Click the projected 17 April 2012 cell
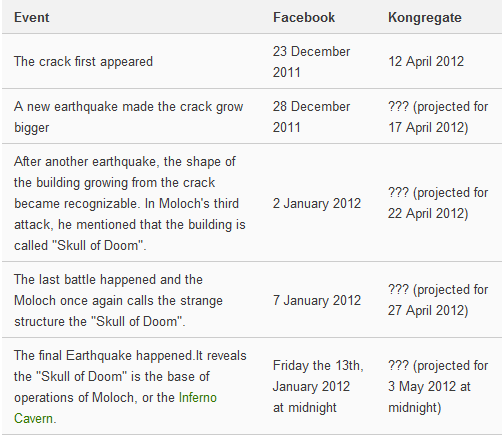The image size is (503, 435). (x=438, y=117)
